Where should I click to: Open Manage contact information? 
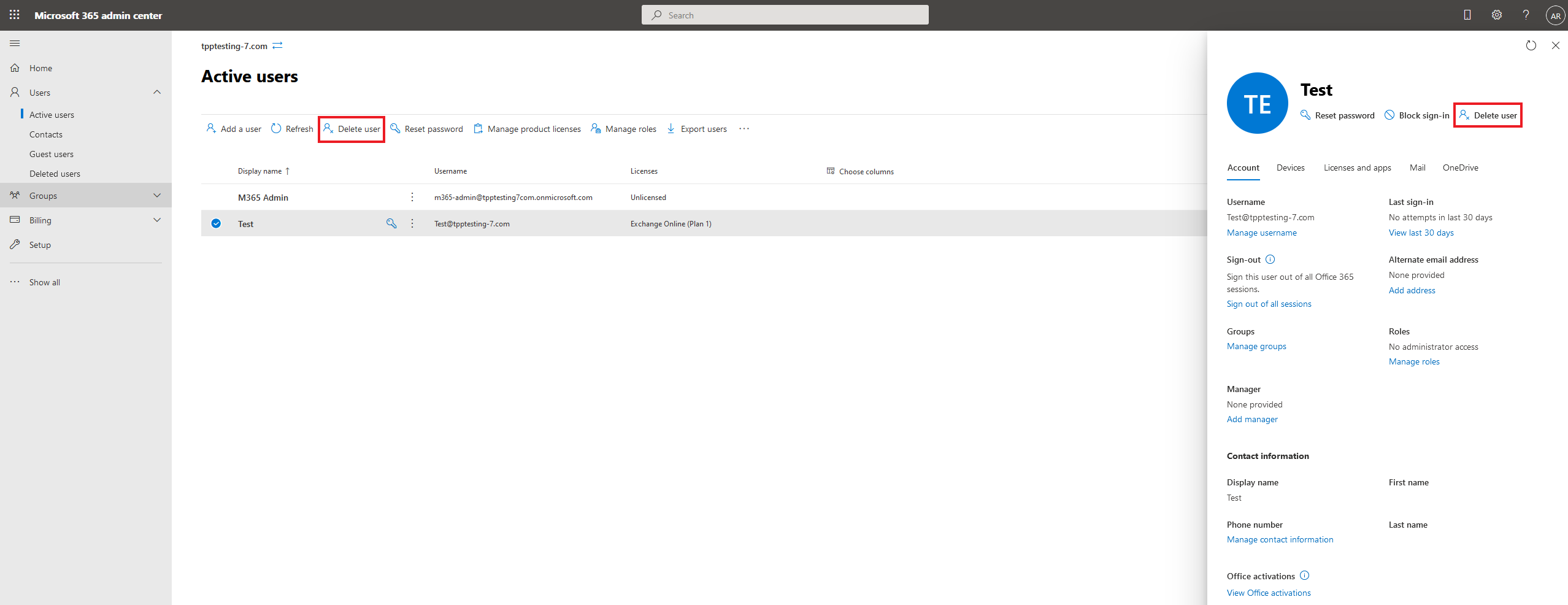click(x=1280, y=539)
